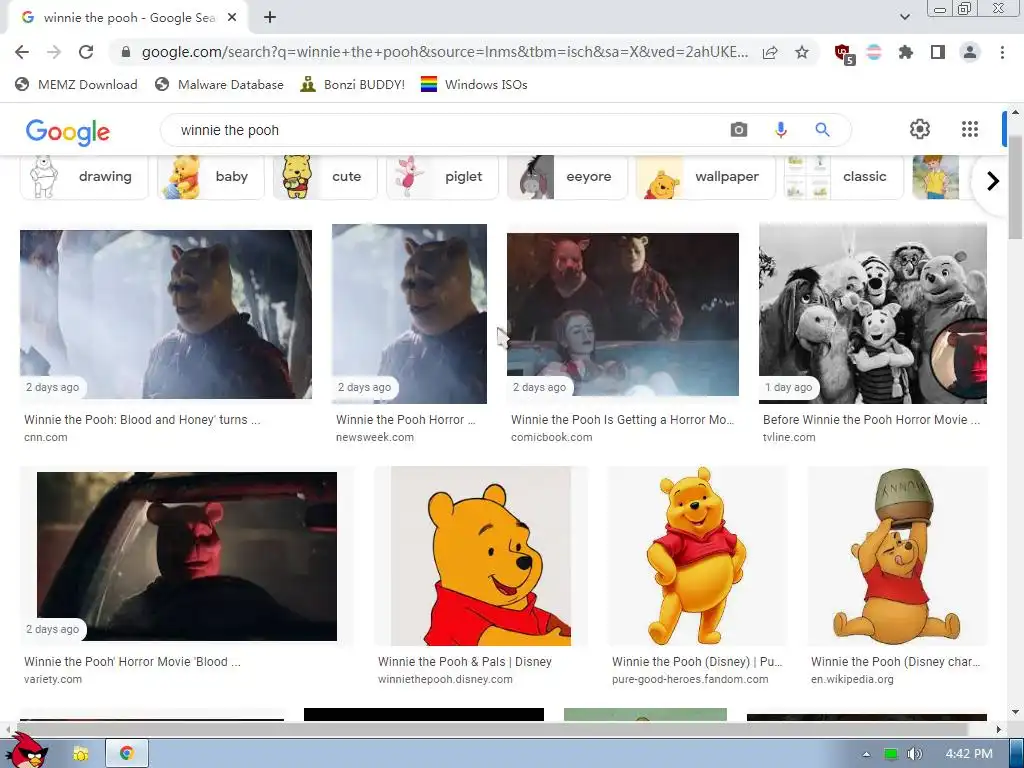
Task: Open the Windows ISOs bookmark
Action: pos(473,84)
